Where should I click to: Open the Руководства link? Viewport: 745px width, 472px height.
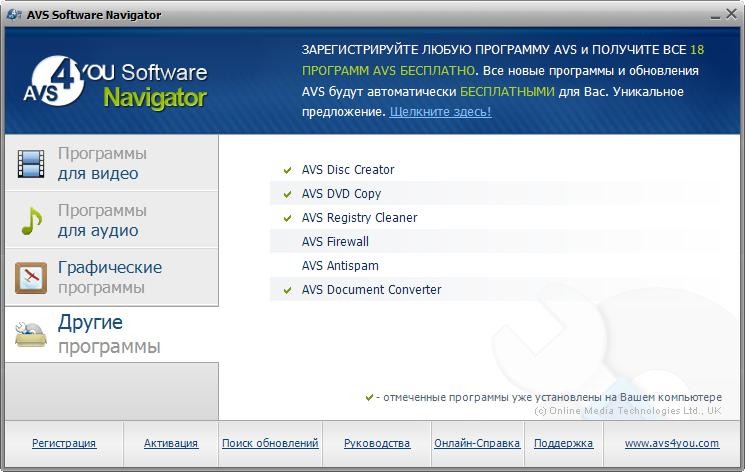click(x=377, y=443)
